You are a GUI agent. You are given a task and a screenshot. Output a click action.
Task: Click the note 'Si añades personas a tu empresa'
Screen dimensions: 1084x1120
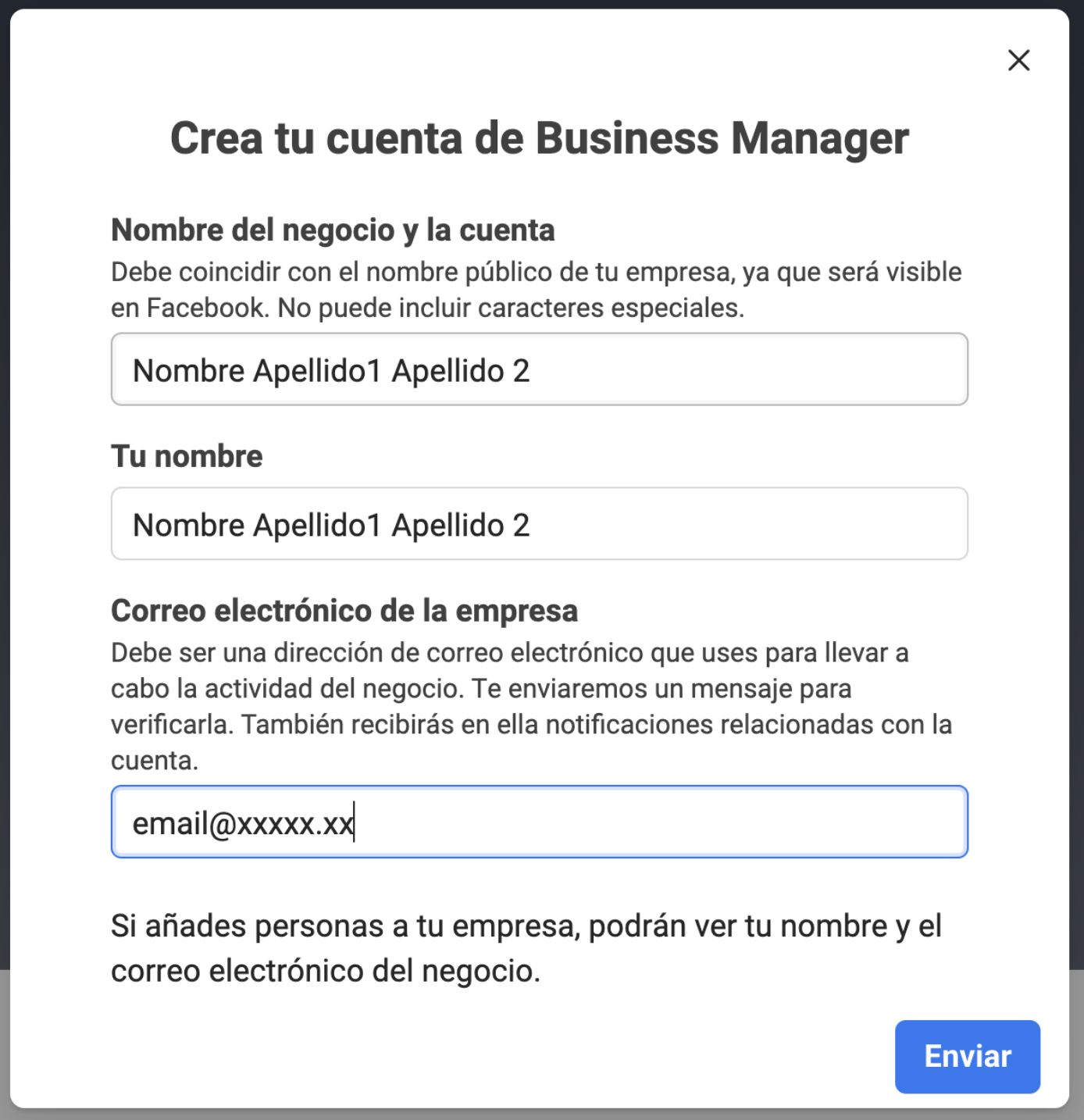coord(526,948)
